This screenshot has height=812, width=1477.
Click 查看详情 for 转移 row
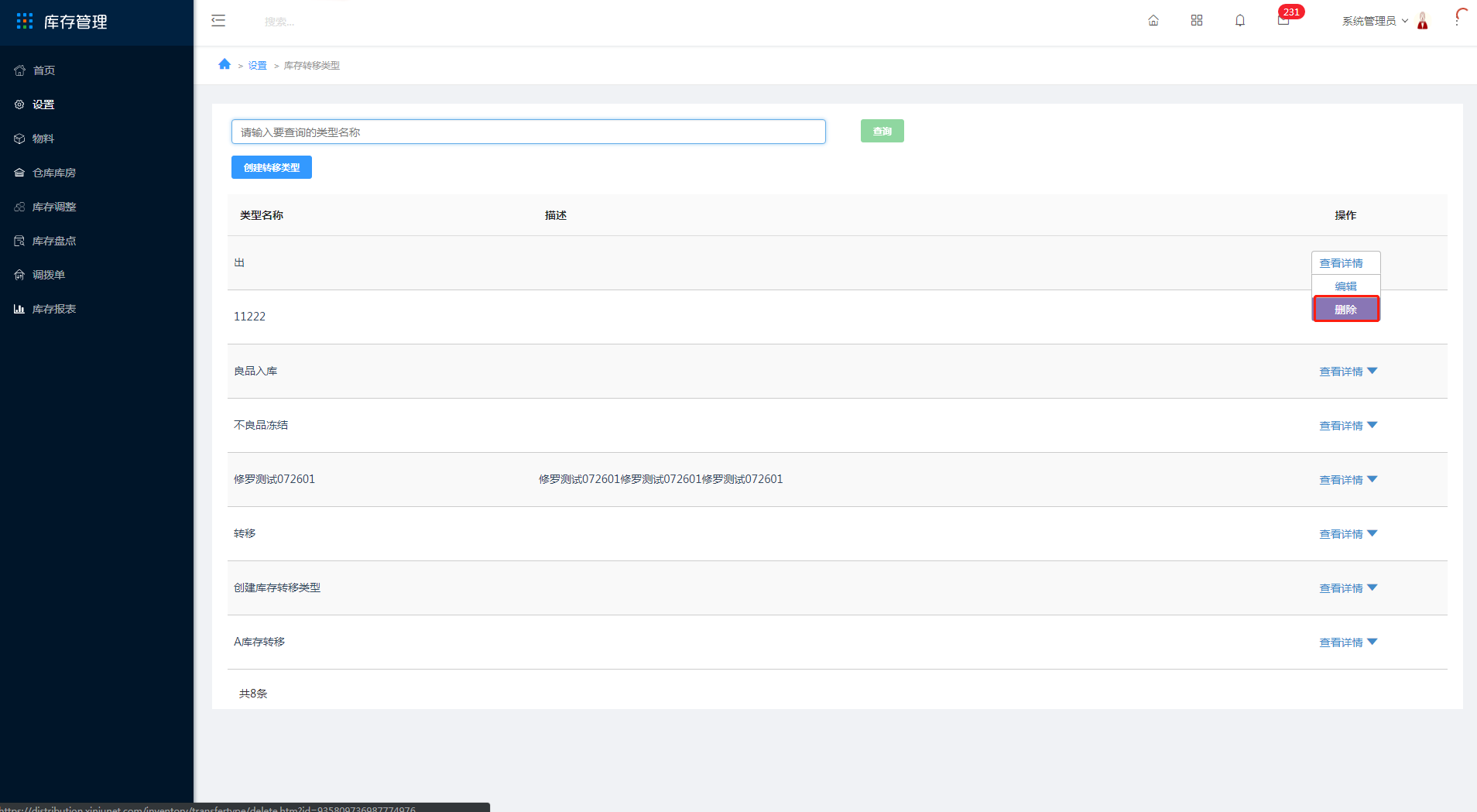(x=1342, y=534)
